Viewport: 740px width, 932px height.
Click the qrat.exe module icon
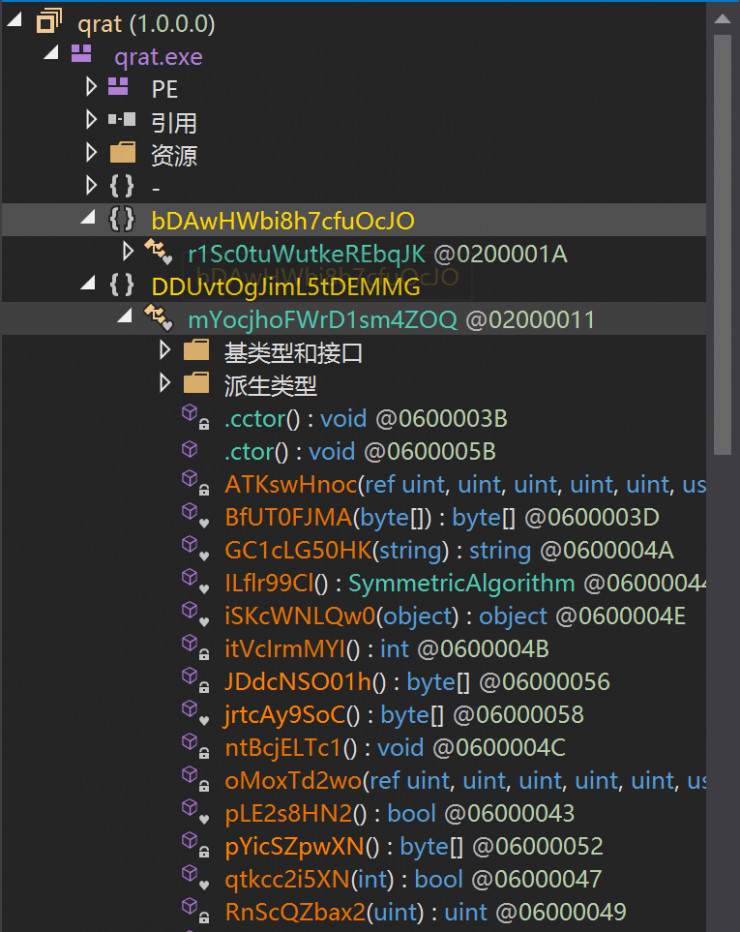[82, 55]
